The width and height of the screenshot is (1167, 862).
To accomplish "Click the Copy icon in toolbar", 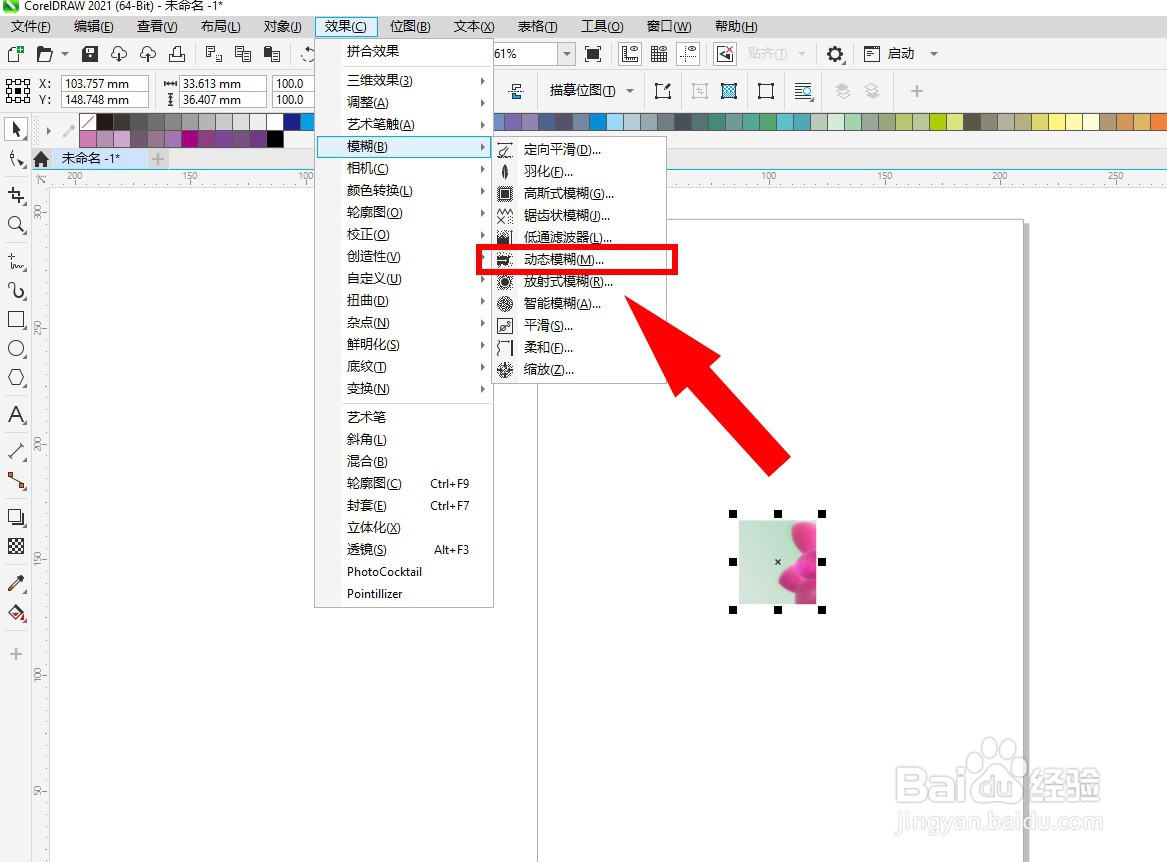I will point(243,54).
